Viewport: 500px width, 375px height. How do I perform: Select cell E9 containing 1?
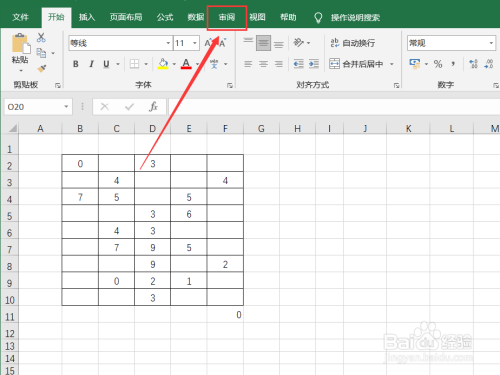click(x=189, y=281)
